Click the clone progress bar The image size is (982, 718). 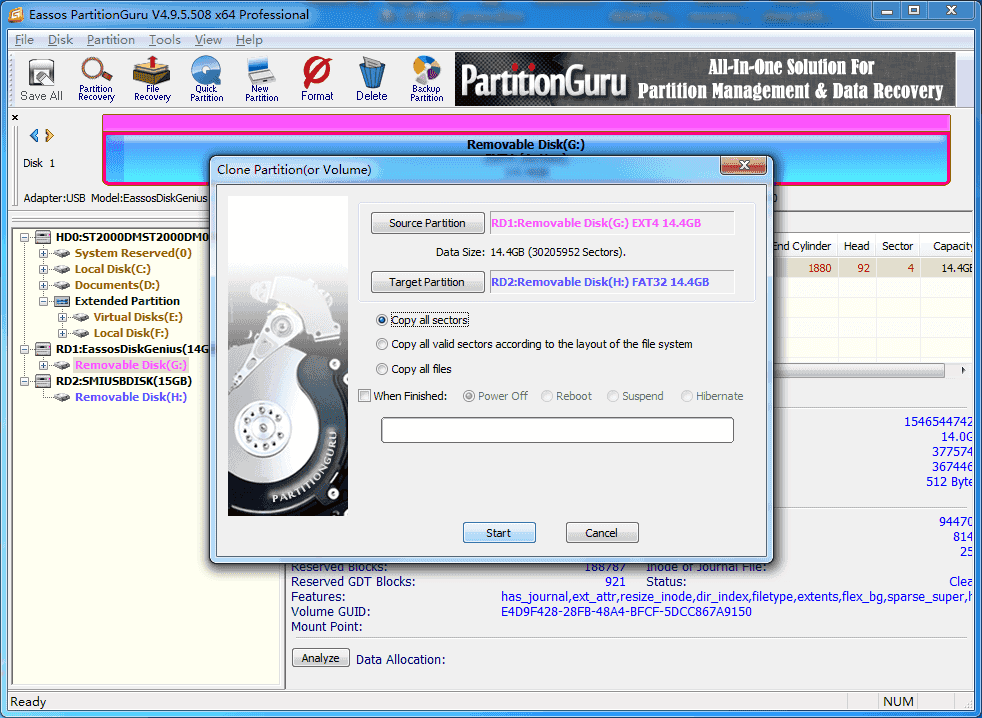(557, 430)
